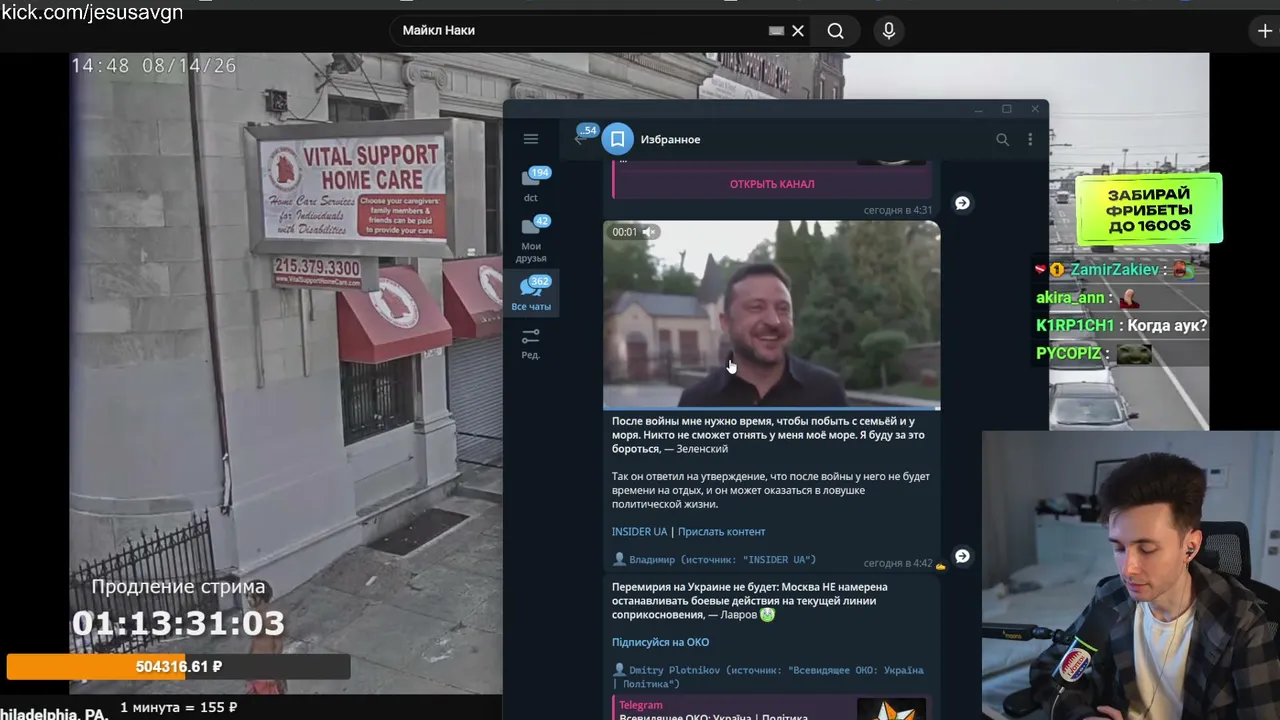Open the Підписуйся на ОКО link
1280x720 pixels.
pyautogui.click(x=660, y=642)
